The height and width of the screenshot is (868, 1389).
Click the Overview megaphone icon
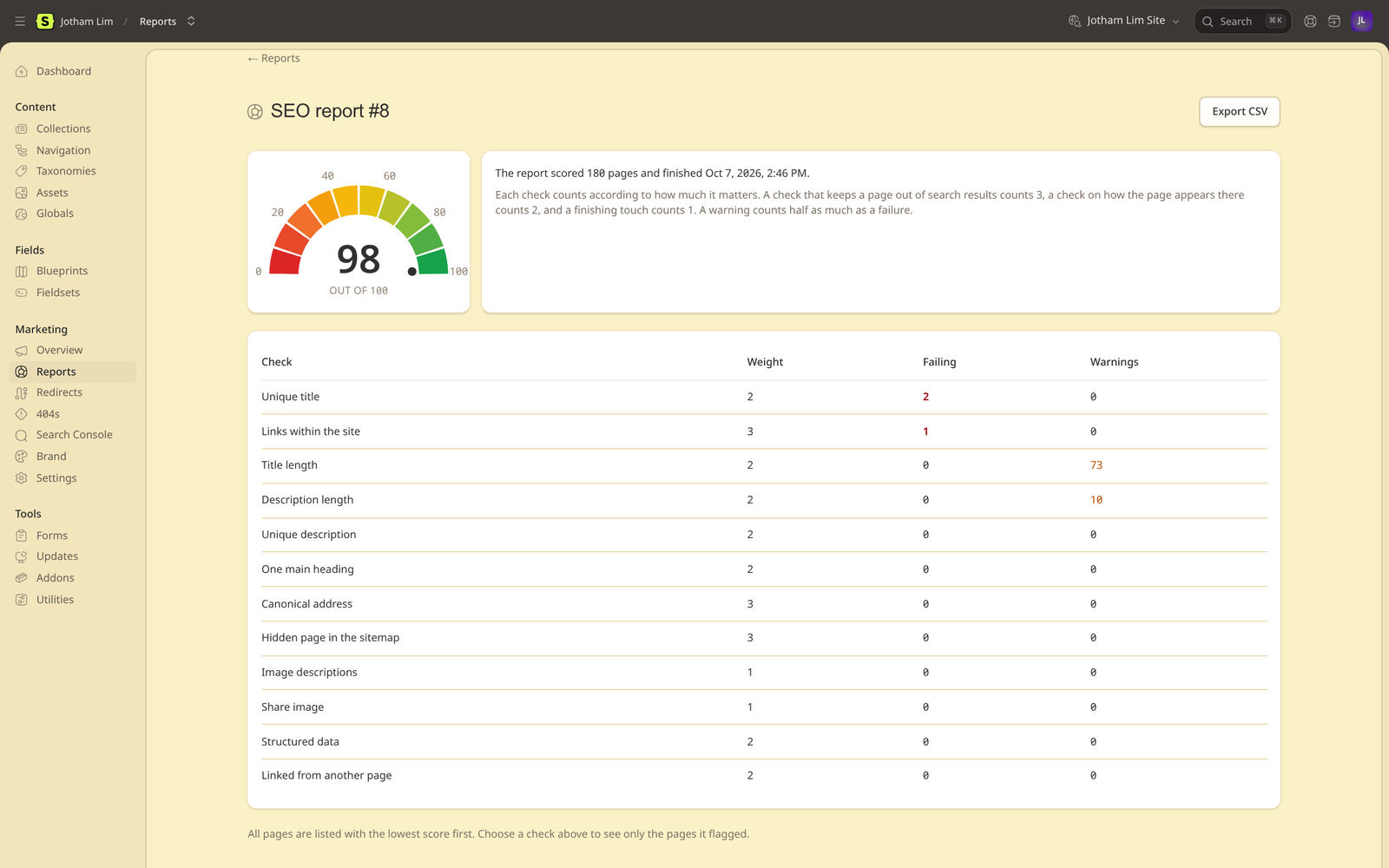[x=22, y=351]
